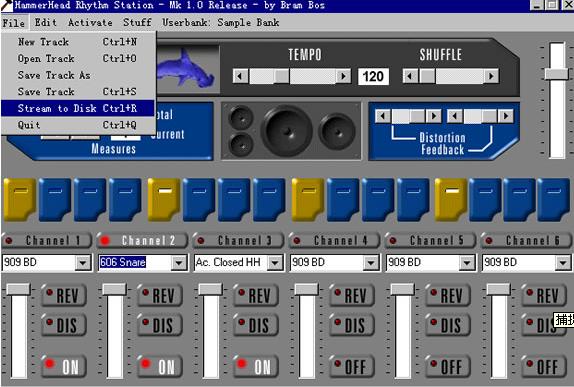574x387 pixels.
Task: Expand Channel 1 sample dropdown 909 BD
Action: coord(83,263)
